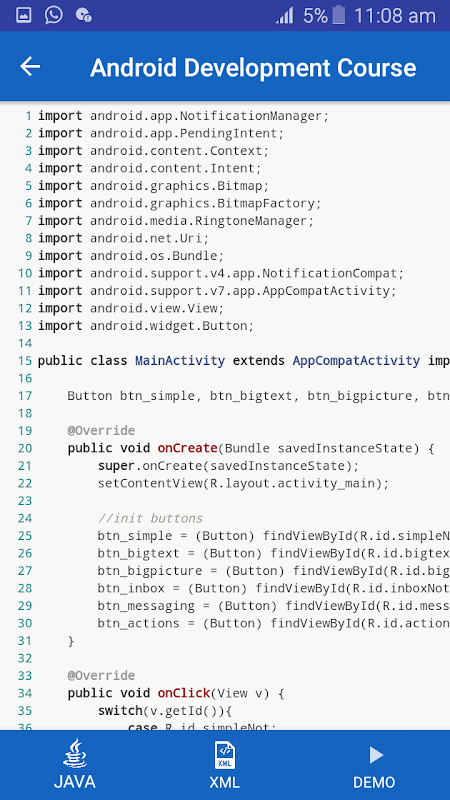Tap the Button btn_simple declaration line
The width and height of the screenshot is (450, 800).
coord(258,395)
